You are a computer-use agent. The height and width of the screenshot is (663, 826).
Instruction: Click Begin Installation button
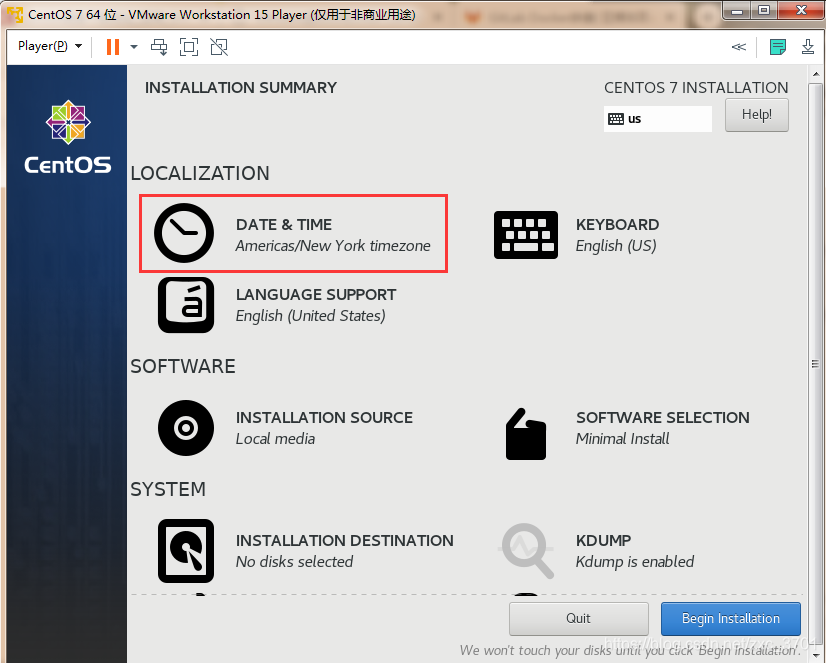pyautogui.click(x=731, y=619)
